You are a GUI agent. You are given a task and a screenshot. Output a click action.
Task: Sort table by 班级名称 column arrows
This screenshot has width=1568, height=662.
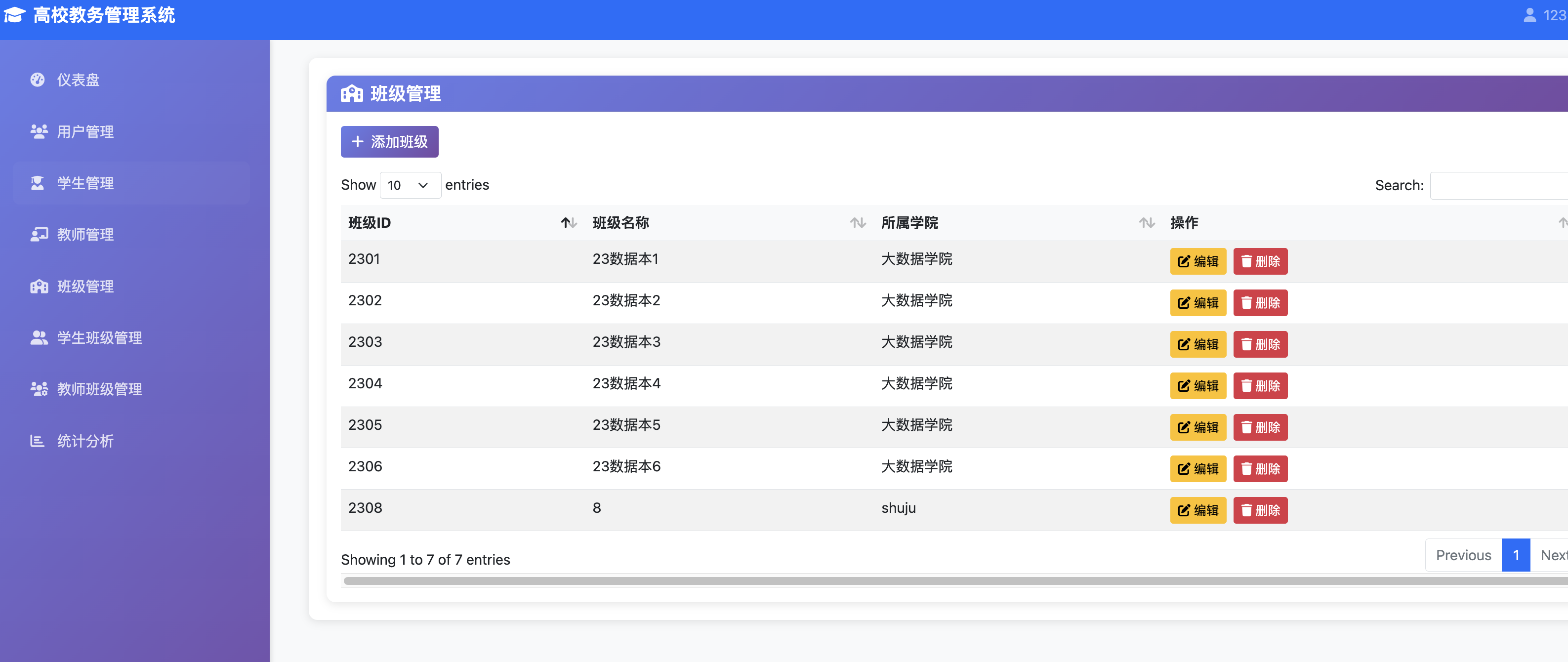[x=858, y=223]
